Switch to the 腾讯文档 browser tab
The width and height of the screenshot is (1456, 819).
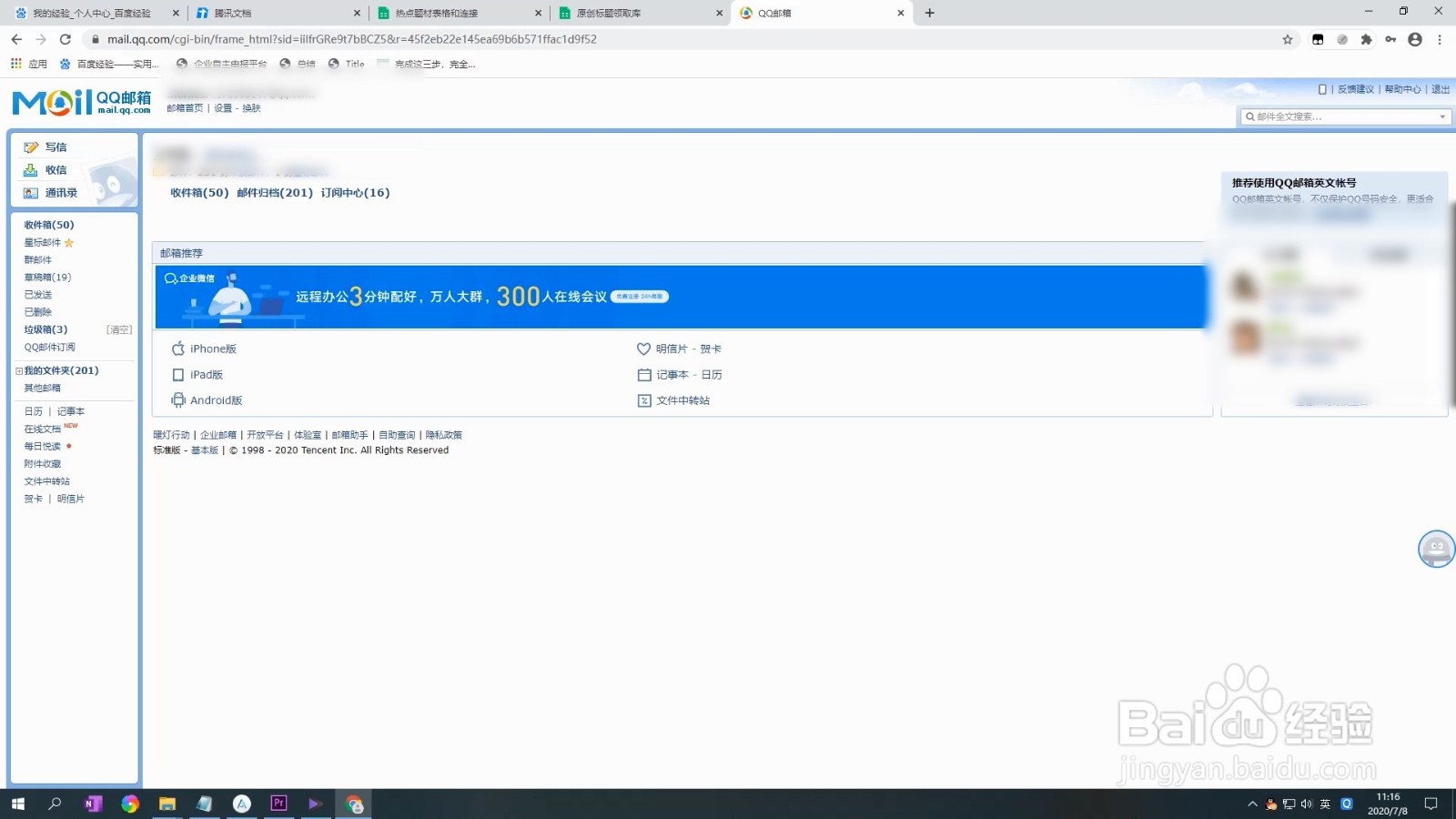coord(278,13)
